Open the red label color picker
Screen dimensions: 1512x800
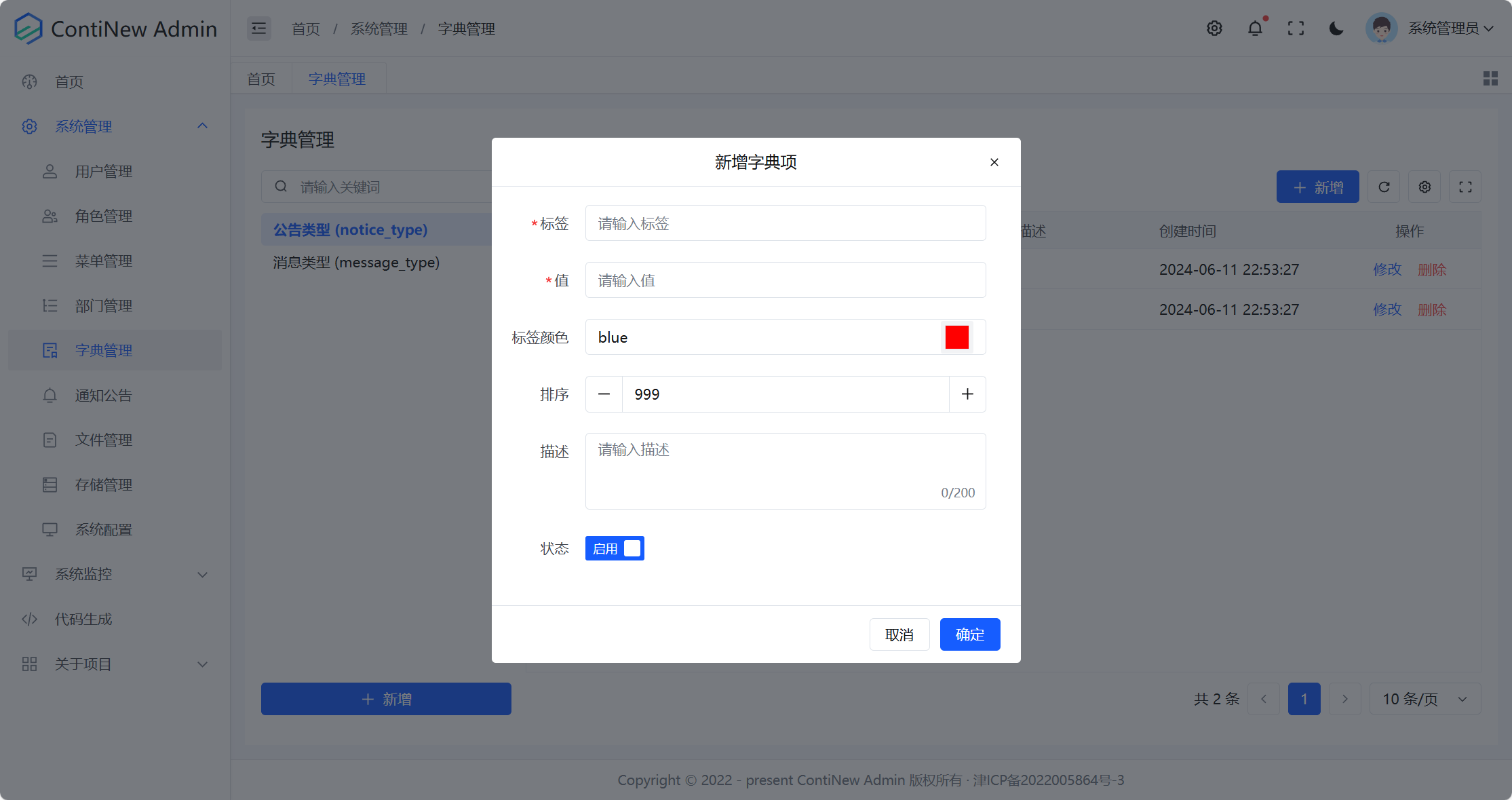[x=956, y=337]
